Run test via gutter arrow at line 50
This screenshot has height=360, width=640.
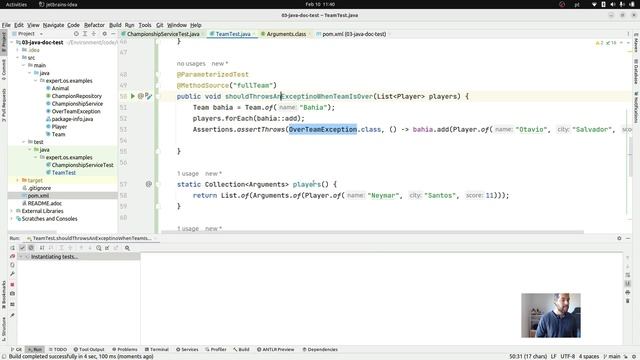pos(133,96)
